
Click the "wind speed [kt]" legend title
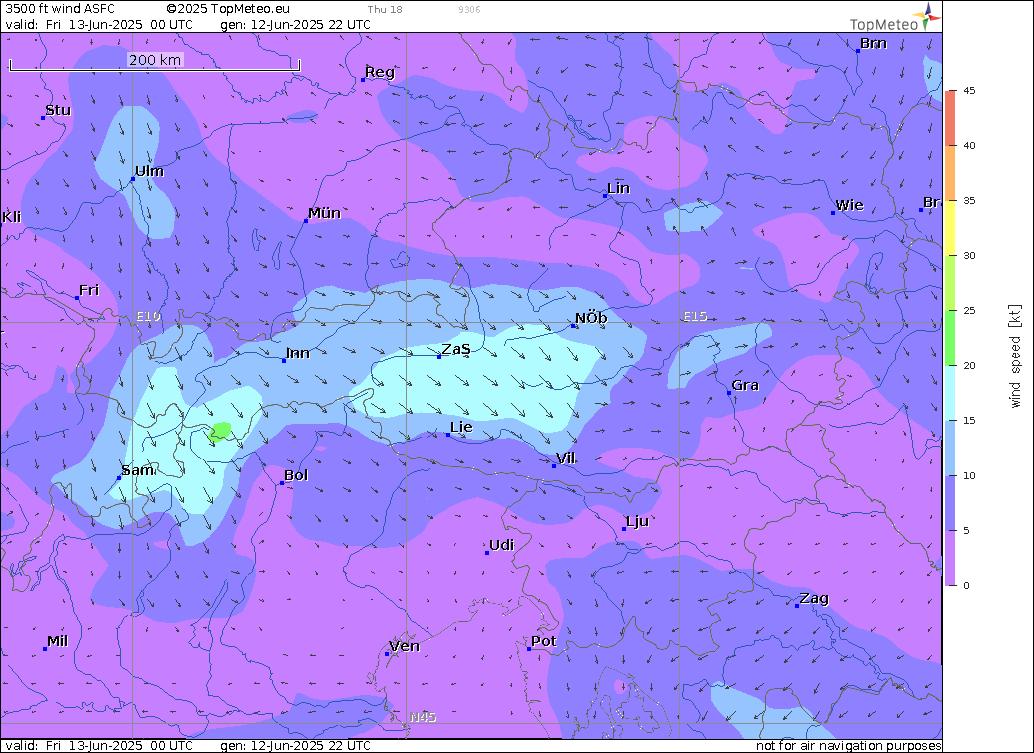1014,356
